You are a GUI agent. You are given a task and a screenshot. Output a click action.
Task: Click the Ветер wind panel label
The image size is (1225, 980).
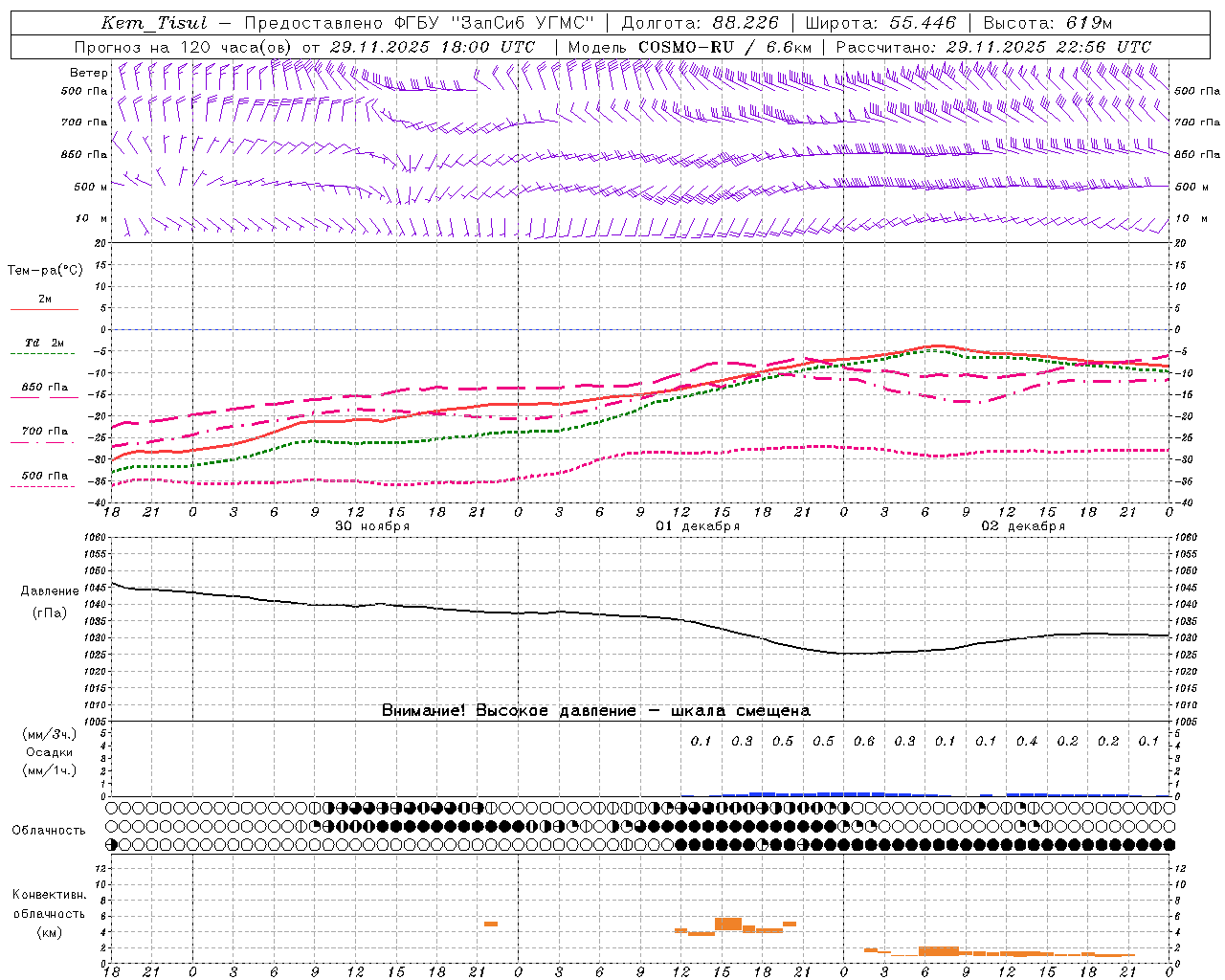[x=88, y=73]
